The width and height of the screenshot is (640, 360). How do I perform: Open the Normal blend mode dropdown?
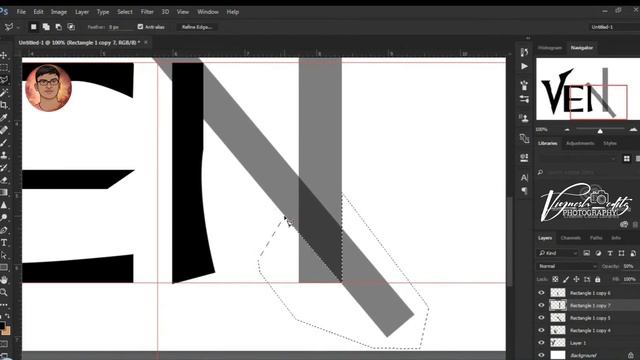click(567, 266)
